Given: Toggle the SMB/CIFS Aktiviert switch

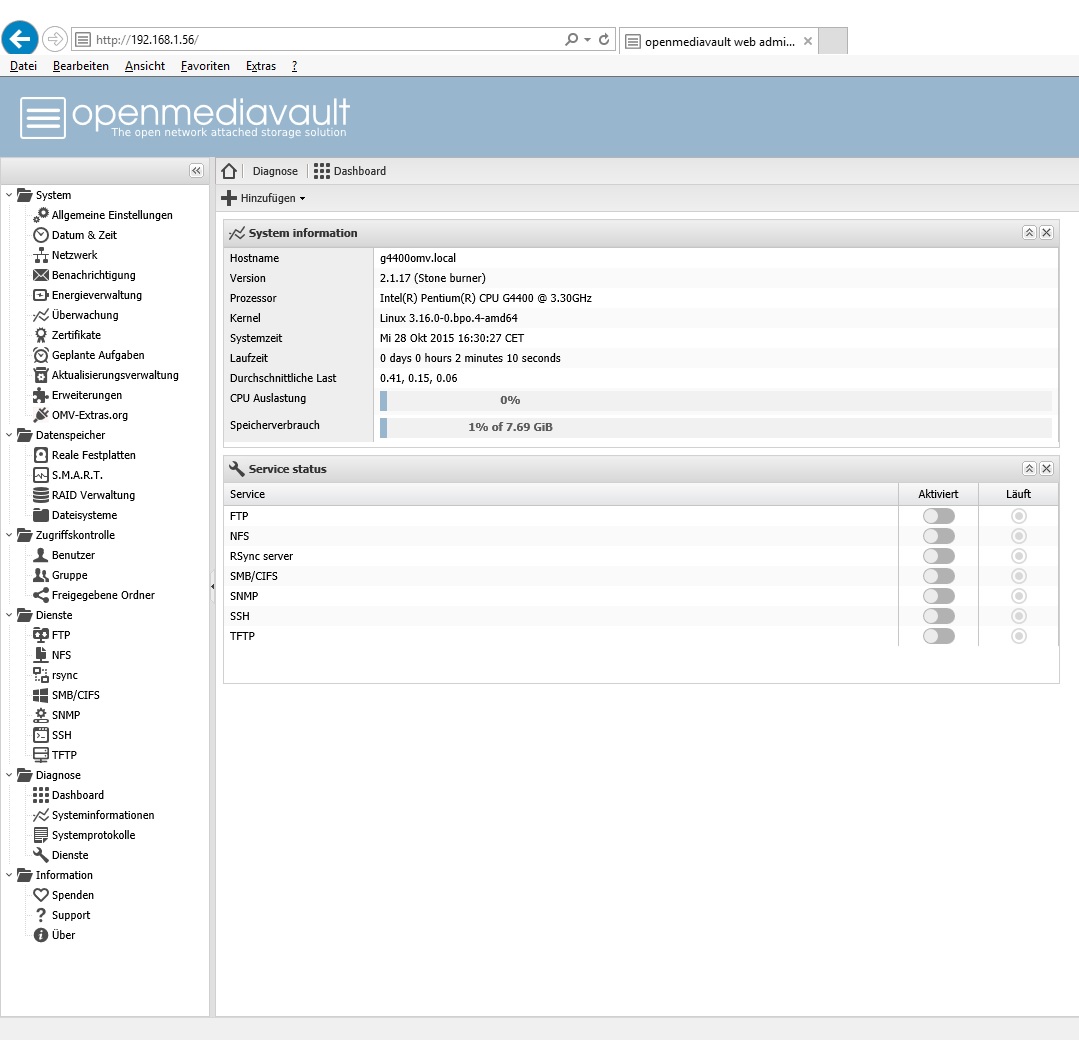Looking at the screenshot, I should pos(939,575).
